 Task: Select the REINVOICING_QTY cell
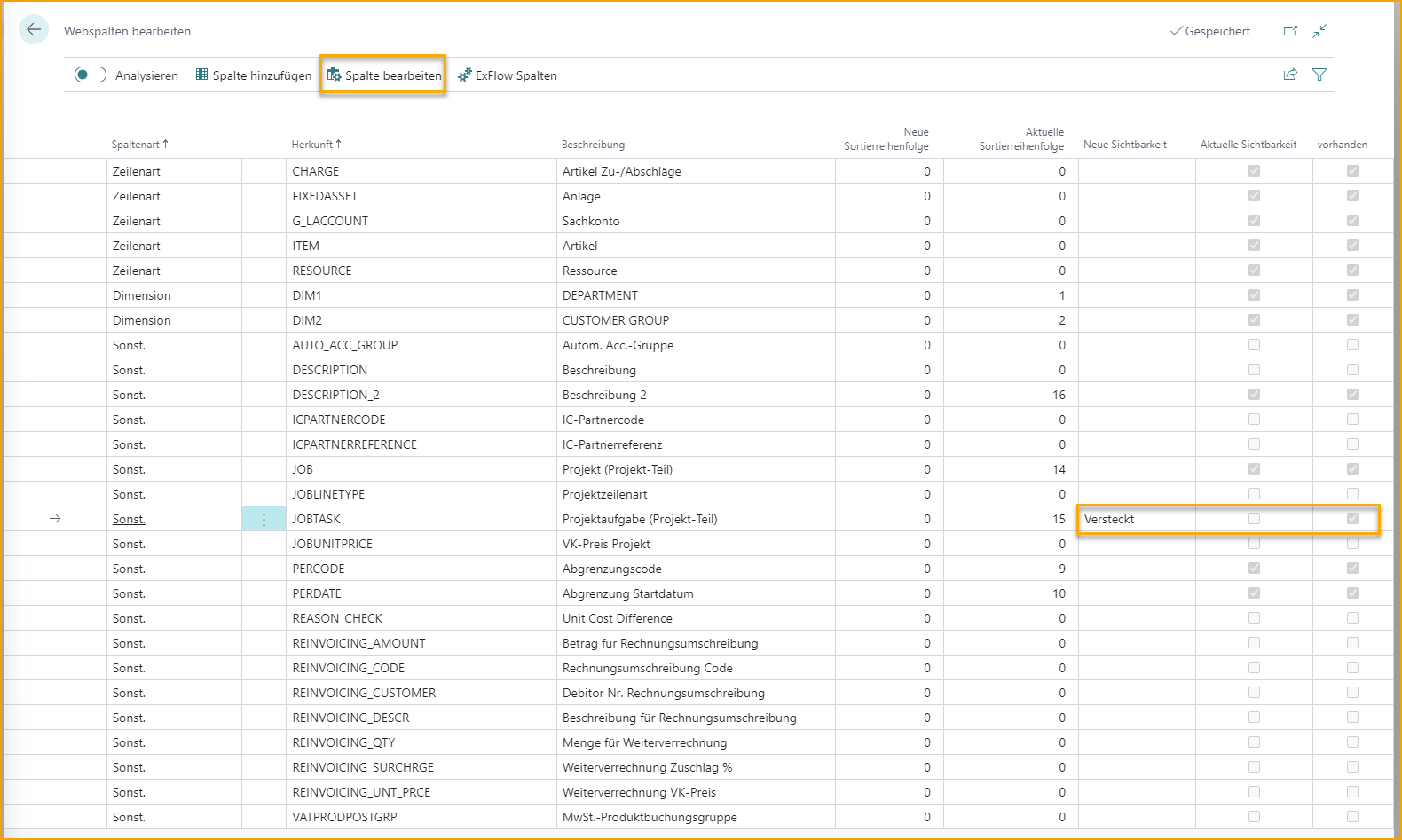(421, 742)
